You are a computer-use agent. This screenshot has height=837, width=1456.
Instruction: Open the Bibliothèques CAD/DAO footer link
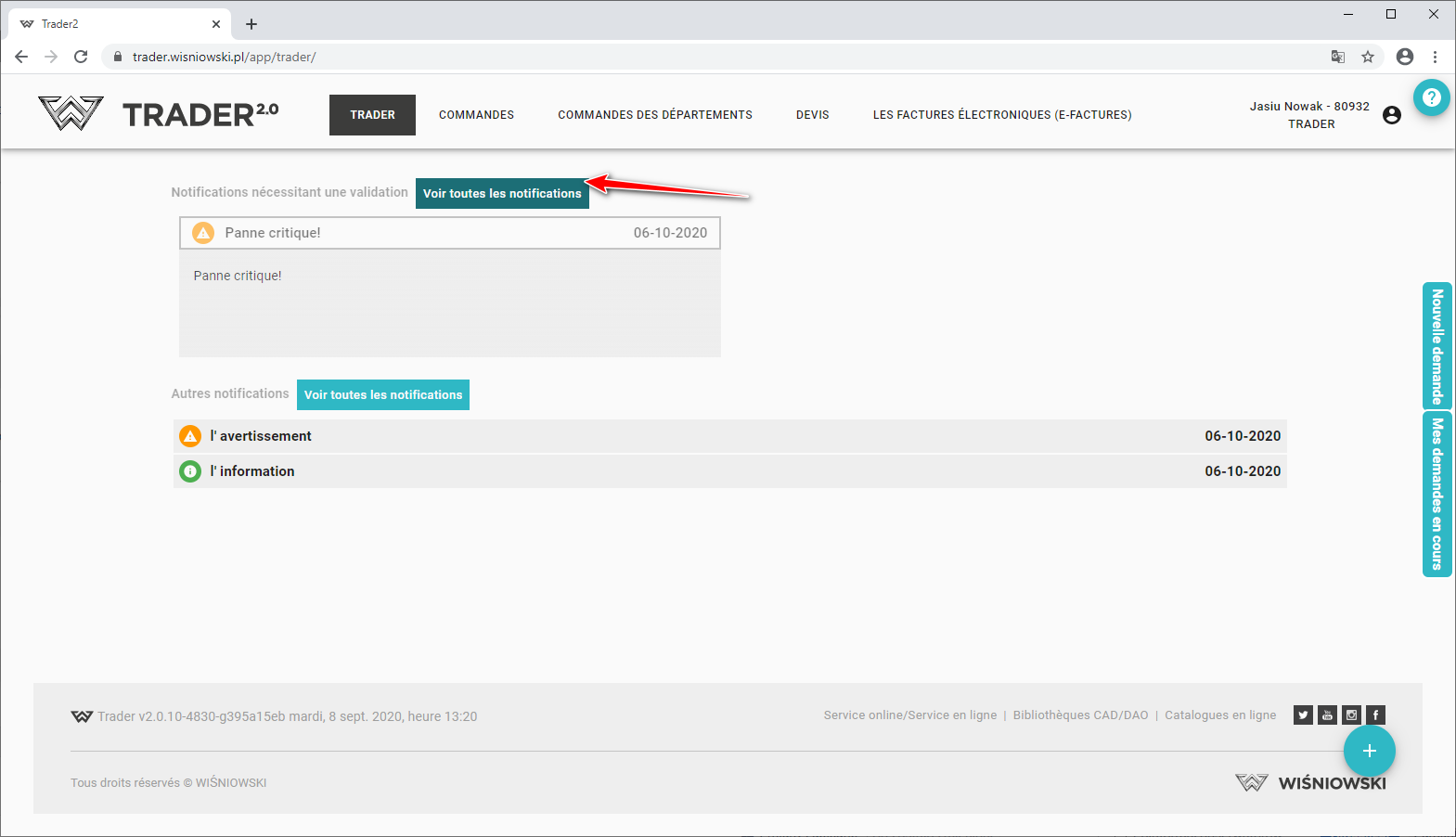tap(1080, 715)
